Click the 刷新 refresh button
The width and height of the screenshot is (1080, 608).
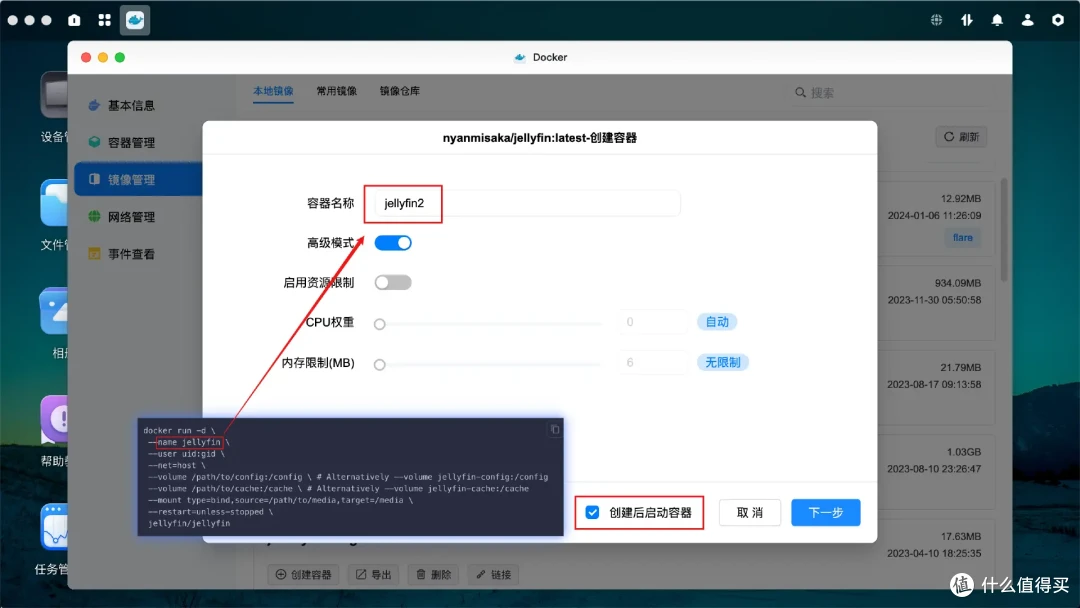tap(961, 137)
